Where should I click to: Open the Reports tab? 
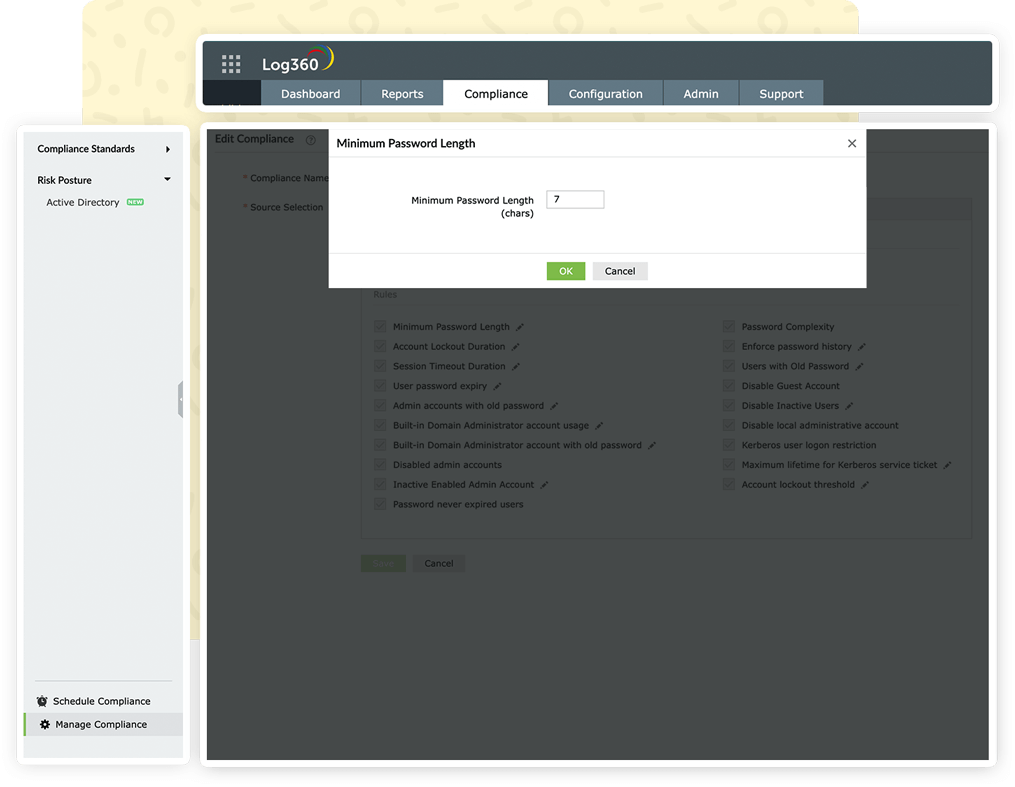tap(402, 93)
